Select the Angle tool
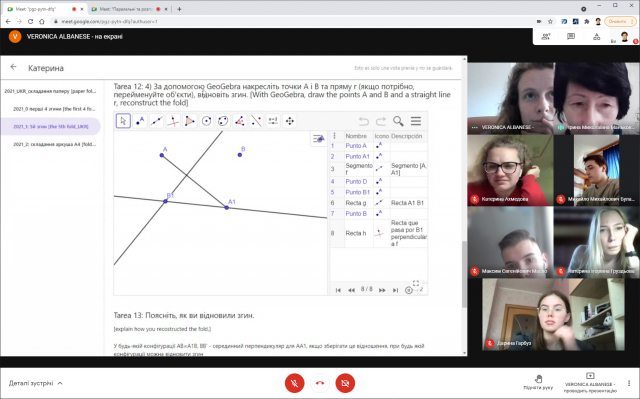This screenshot has width=640, height=399. tap(240, 121)
